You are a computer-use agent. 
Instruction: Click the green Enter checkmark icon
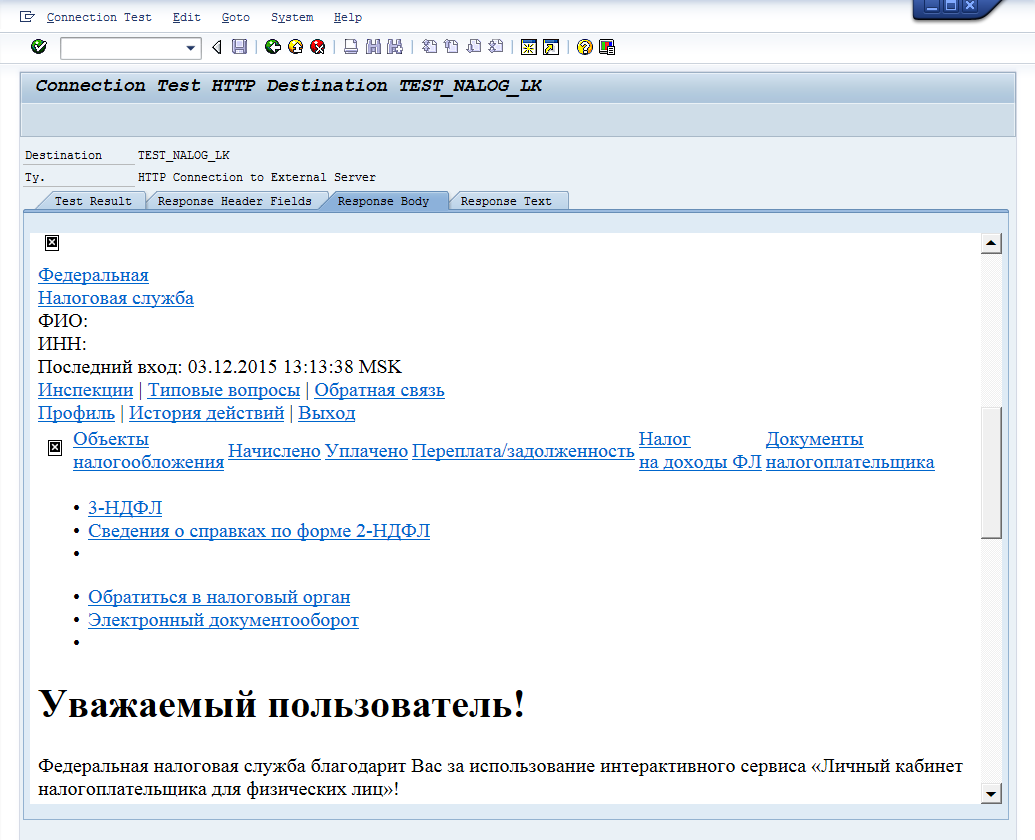tap(39, 47)
